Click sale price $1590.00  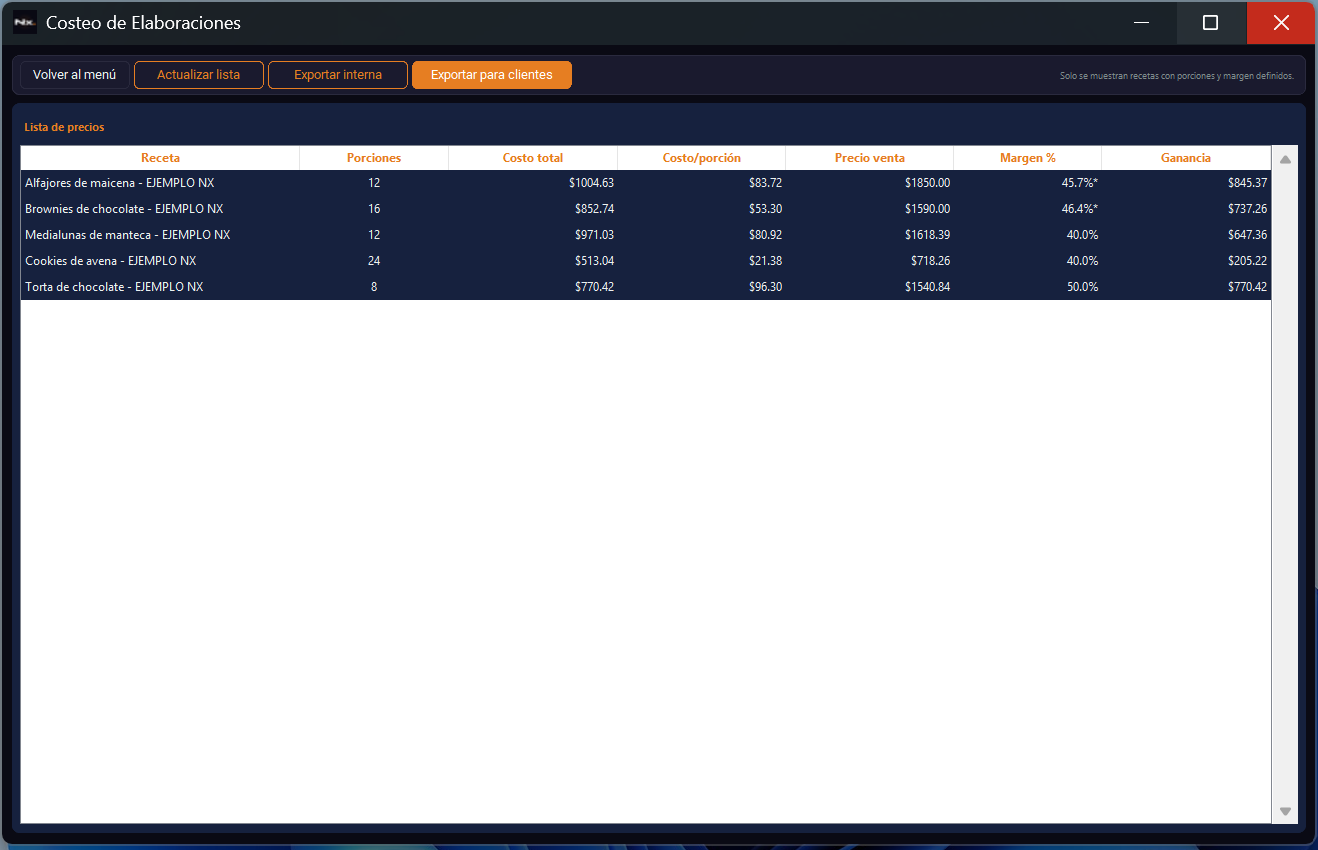point(927,209)
